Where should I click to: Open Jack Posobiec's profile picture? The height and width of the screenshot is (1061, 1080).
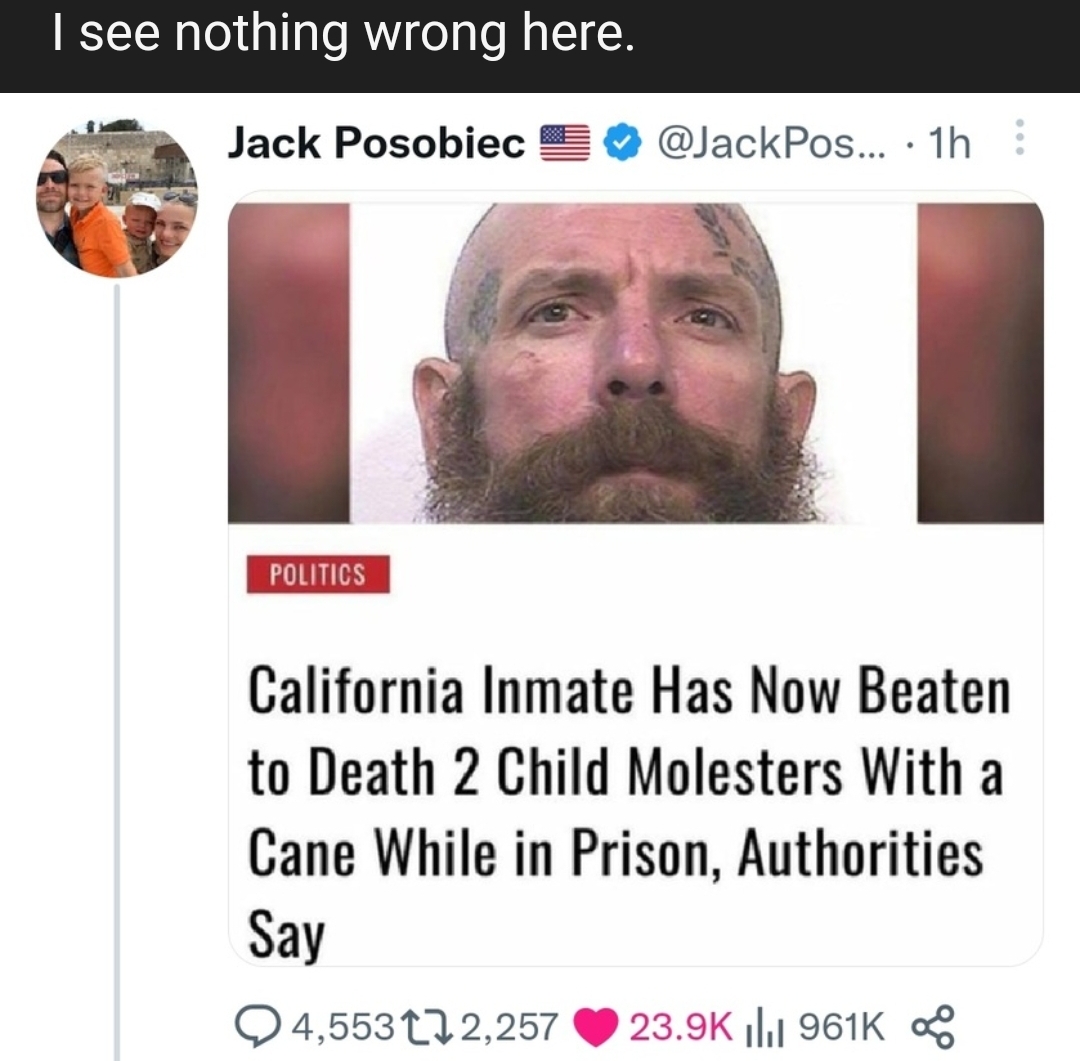[117, 198]
